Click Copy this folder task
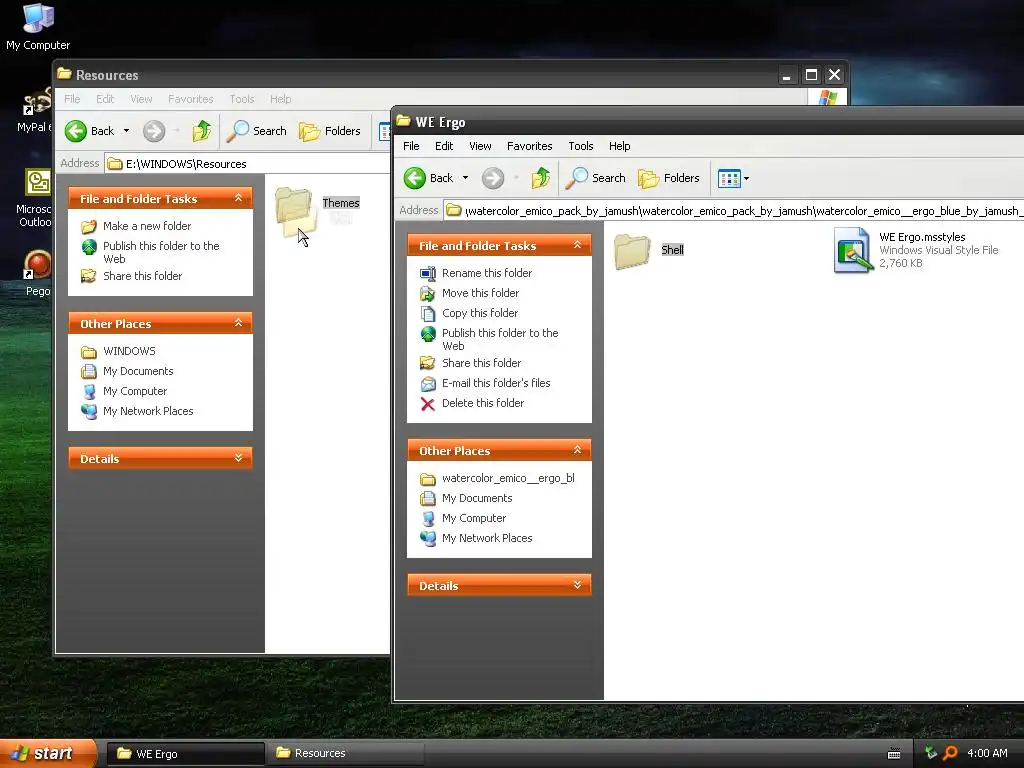 coord(479,313)
